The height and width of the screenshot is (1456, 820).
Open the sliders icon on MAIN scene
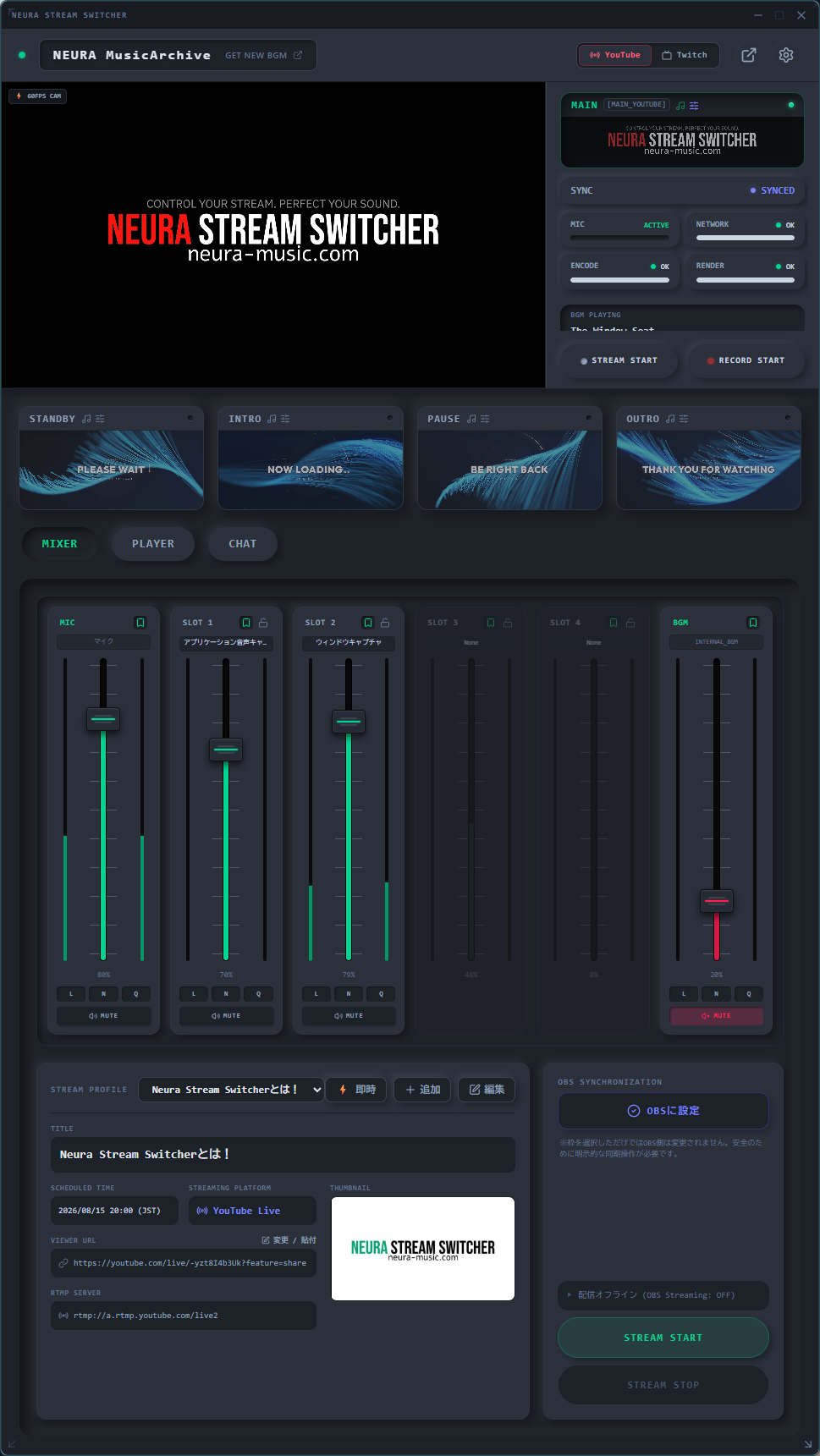tap(694, 106)
